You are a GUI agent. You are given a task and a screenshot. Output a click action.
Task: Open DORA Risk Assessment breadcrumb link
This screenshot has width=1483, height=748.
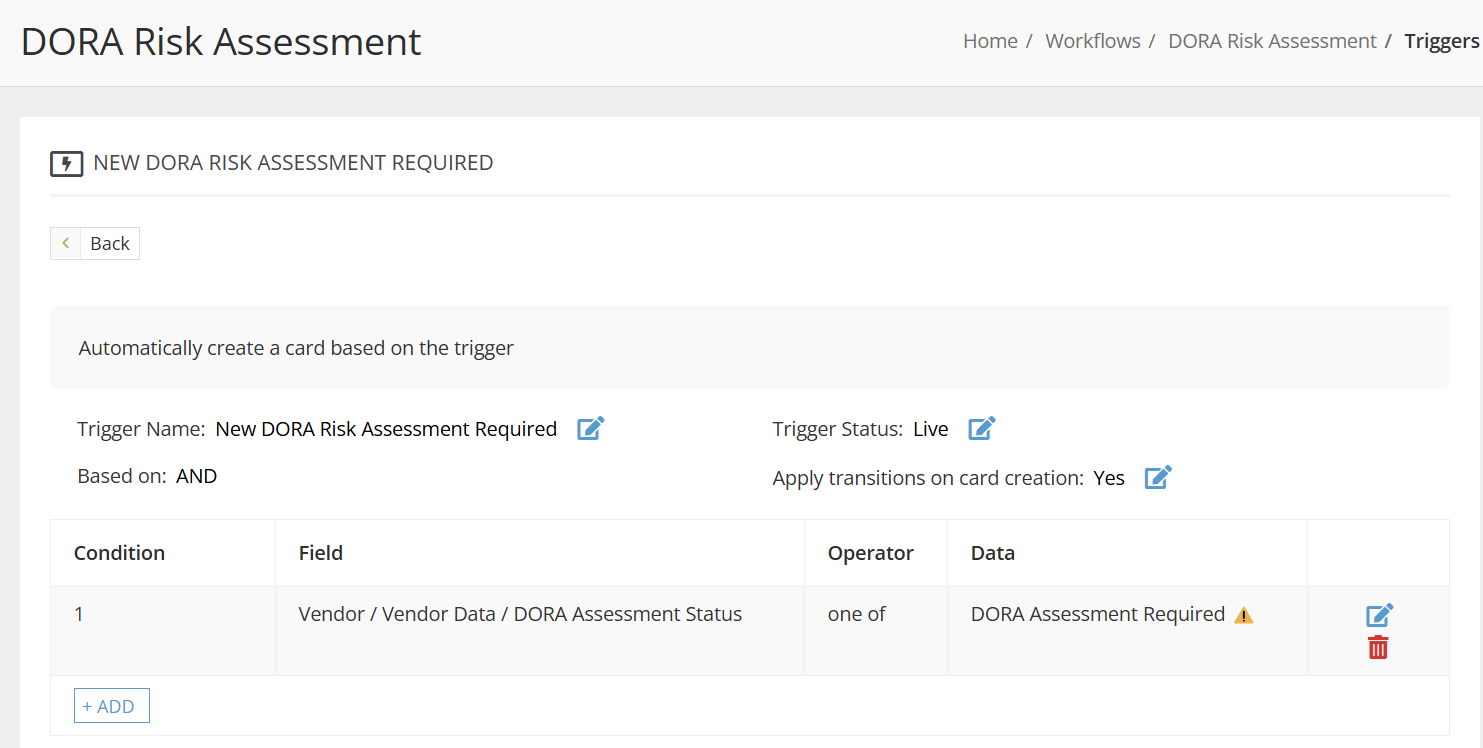[1272, 40]
